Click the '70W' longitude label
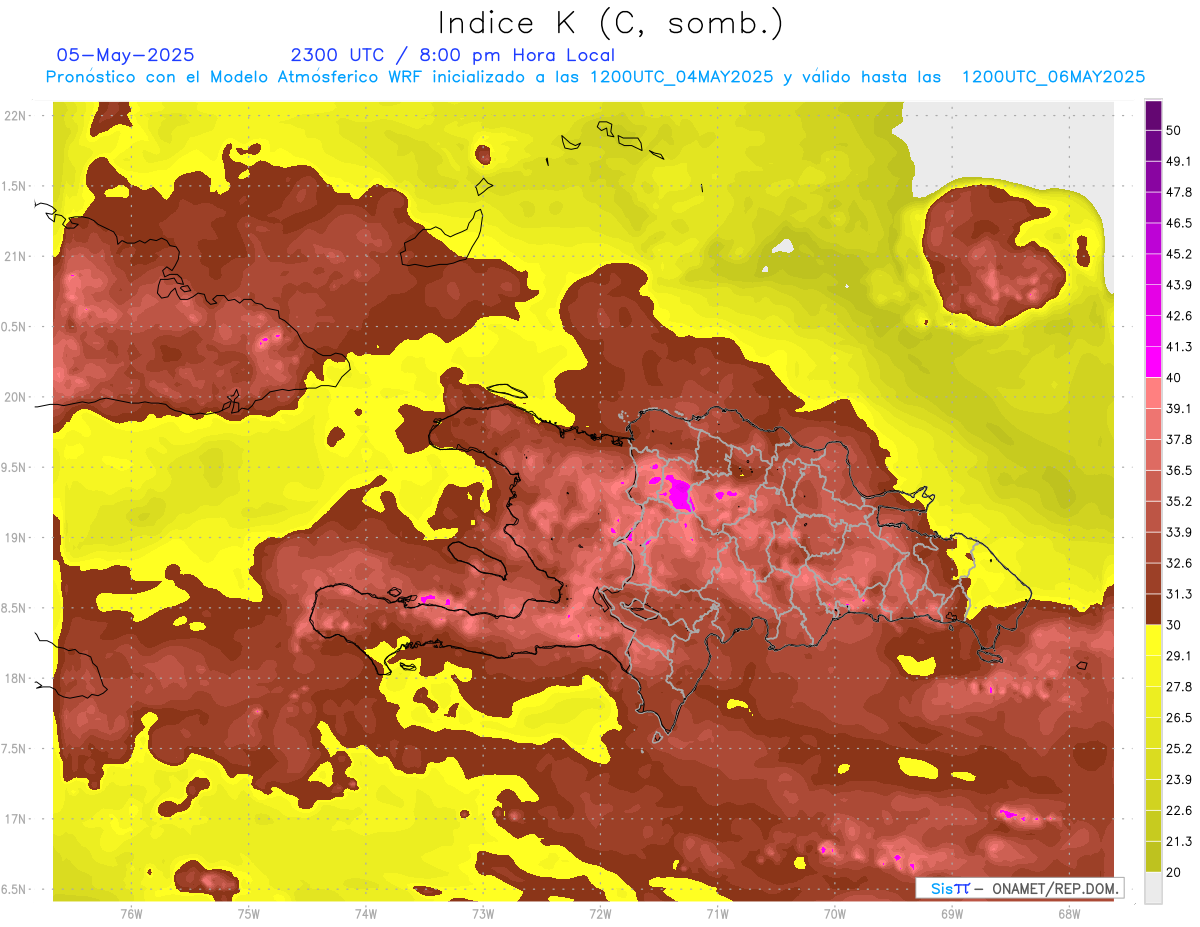The image size is (1200, 927). click(x=835, y=914)
